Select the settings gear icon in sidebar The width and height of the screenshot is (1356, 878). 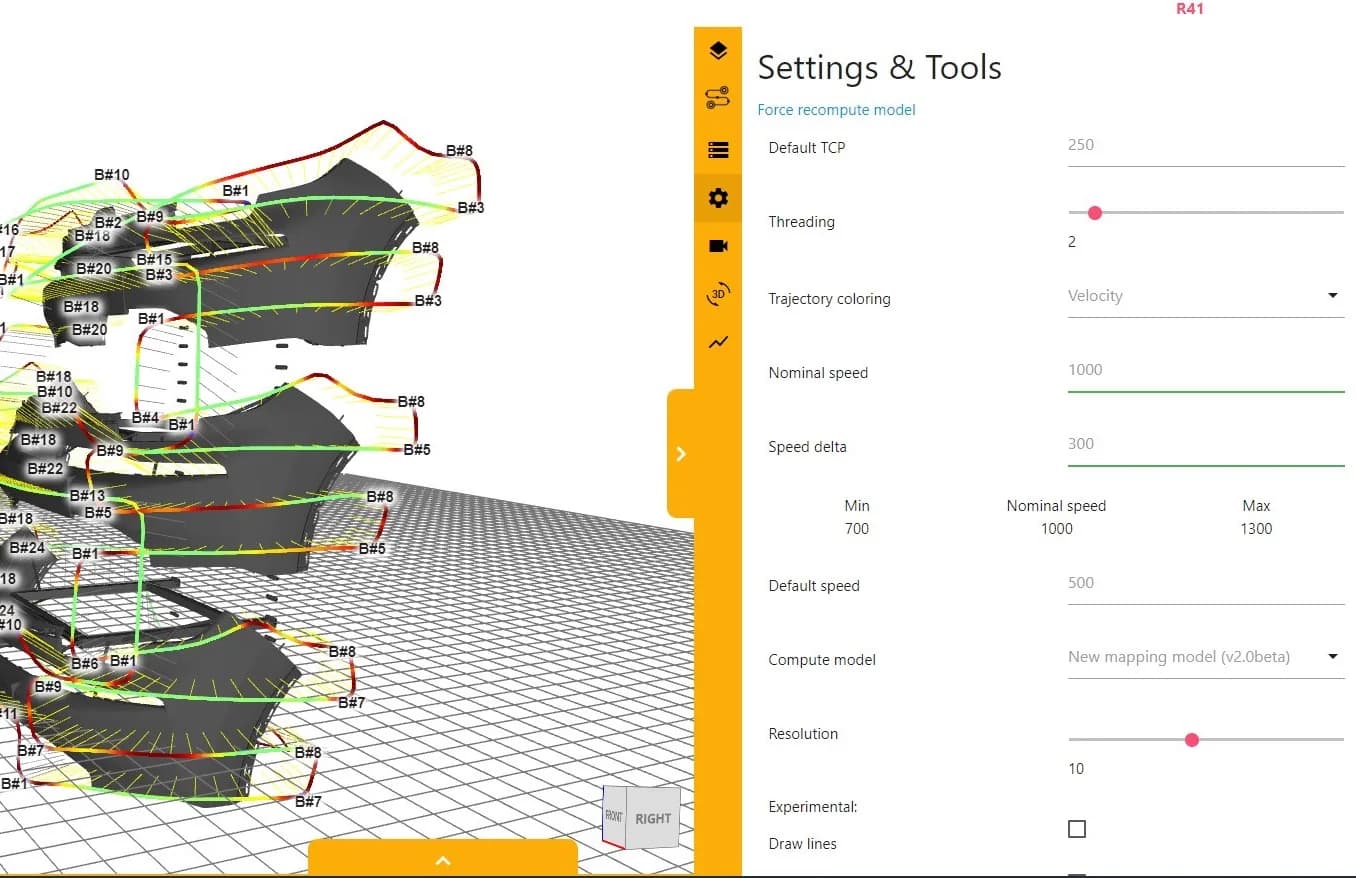[x=718, y=198]
